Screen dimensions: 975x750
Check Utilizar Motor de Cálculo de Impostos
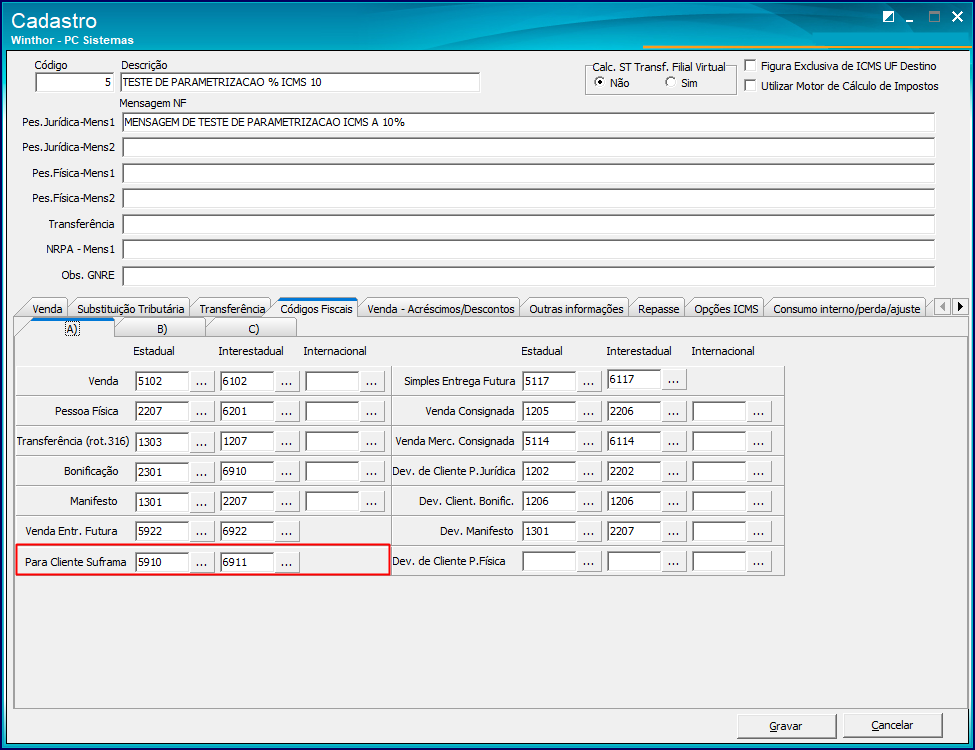click(x=751, y=86)
